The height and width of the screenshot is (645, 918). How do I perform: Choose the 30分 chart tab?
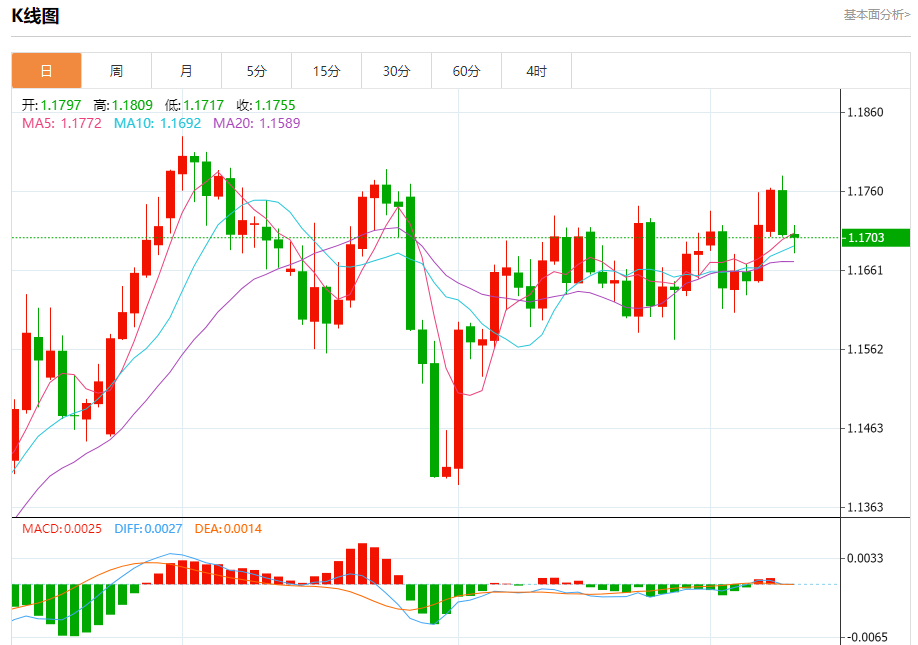click(x=396, y=71)
